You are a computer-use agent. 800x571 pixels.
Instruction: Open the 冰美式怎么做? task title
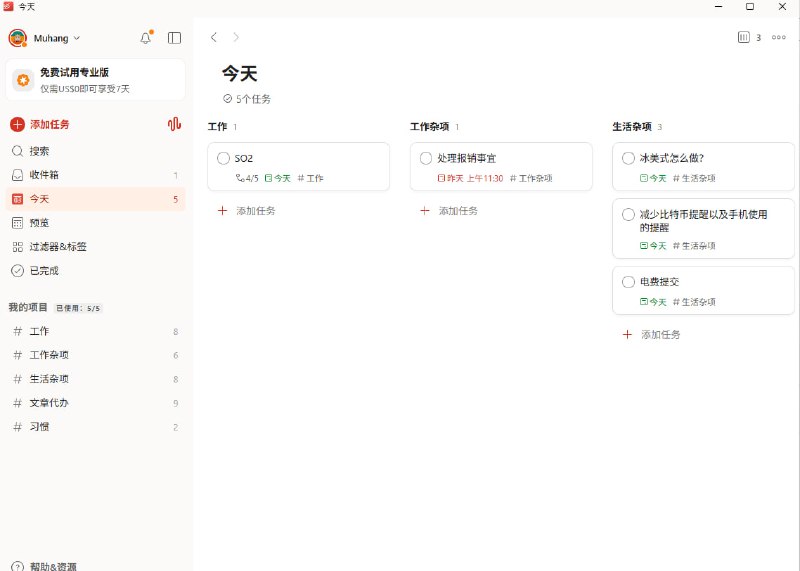click(672, 158)
